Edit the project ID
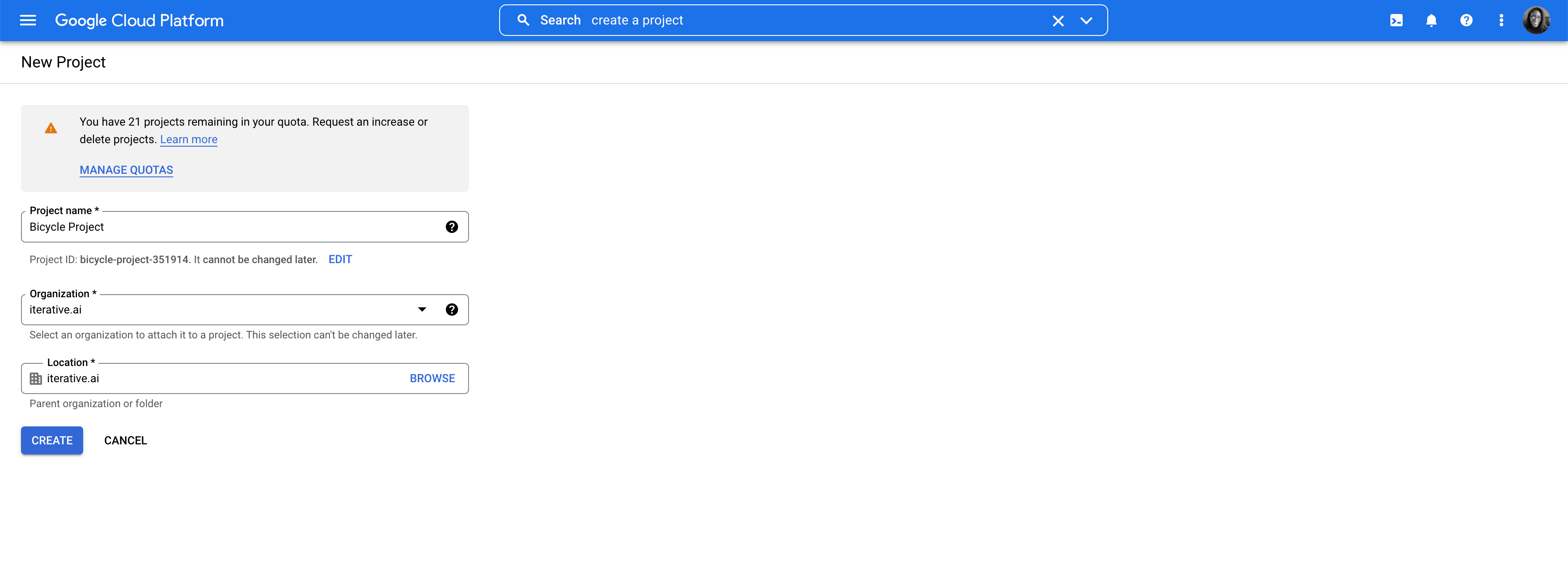This screenshot has width=1568, height=570. (339, 260)
